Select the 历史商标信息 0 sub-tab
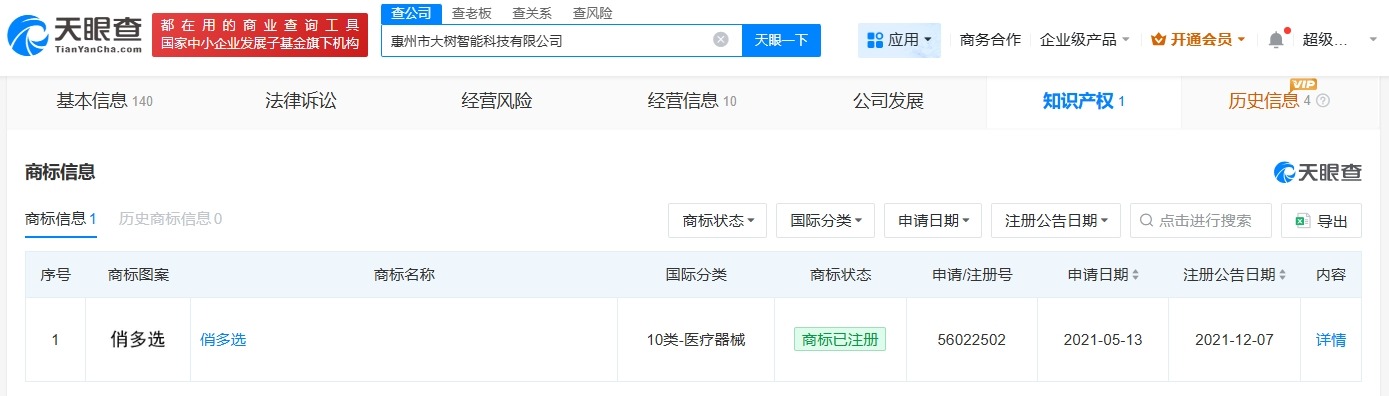Screen dimensions: 1389x396 point(170,219)
